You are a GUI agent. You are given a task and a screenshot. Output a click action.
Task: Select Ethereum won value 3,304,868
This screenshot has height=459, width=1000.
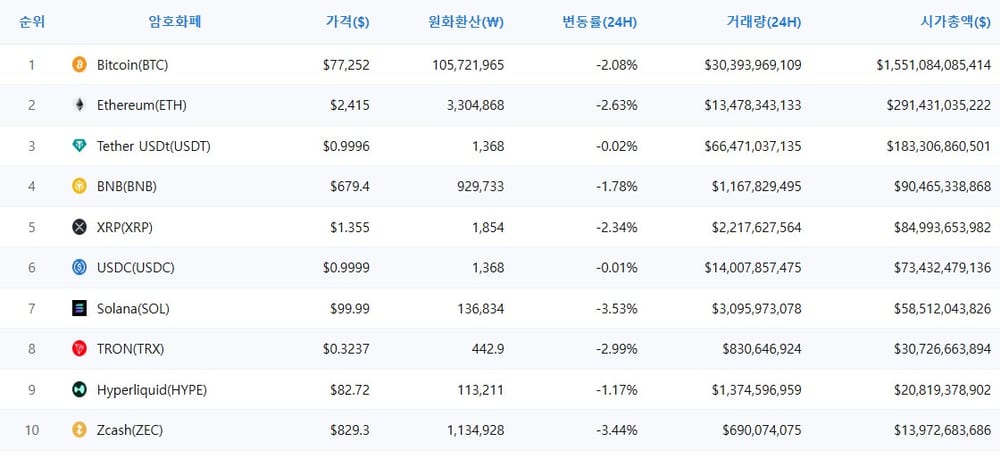pyautogui.click(x=476, y=105)
